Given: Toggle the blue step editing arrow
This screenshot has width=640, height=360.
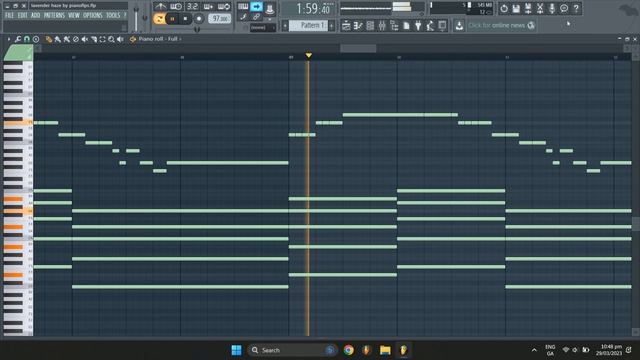Looking at the screenshot, I should pyautogui.click(x=256, y=7).
